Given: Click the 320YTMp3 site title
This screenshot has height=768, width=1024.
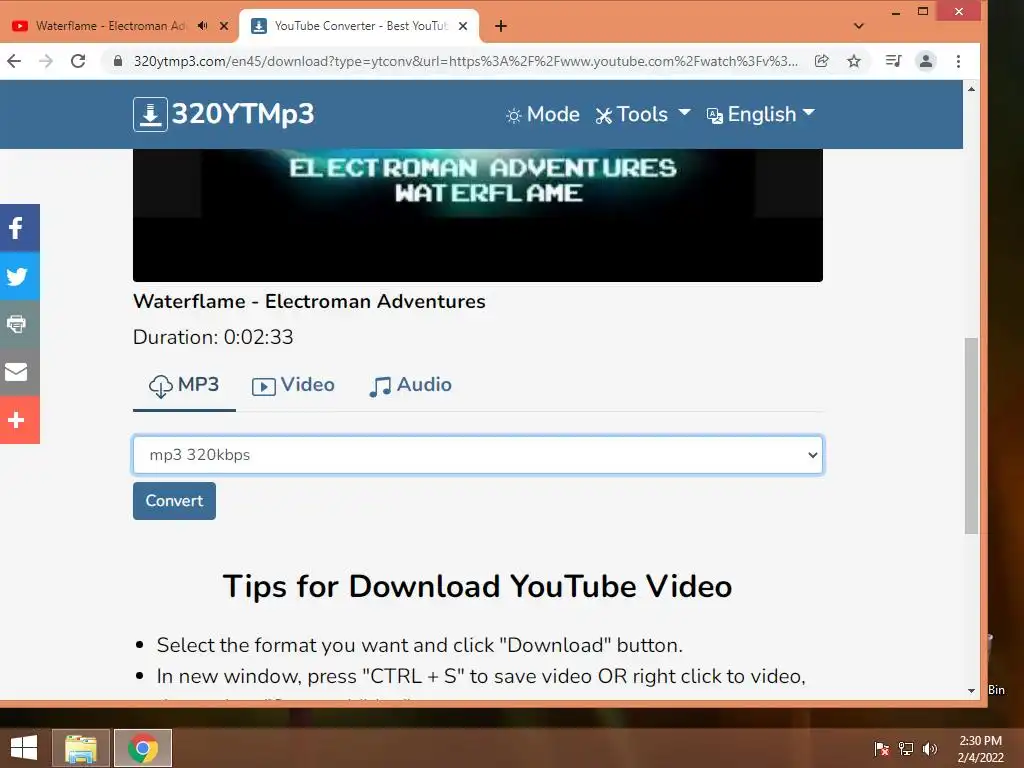Looking at the screenshot, I should pyautogui.click(x=243, y=114).
